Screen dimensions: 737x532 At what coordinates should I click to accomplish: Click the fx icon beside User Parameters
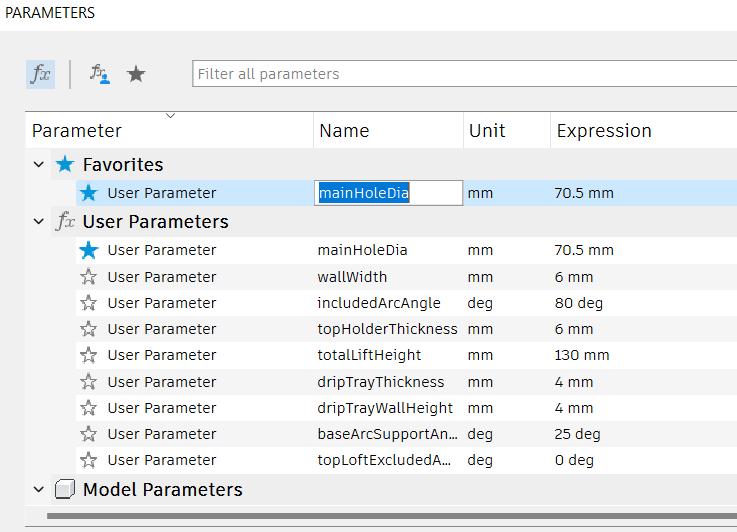(65, 222)
